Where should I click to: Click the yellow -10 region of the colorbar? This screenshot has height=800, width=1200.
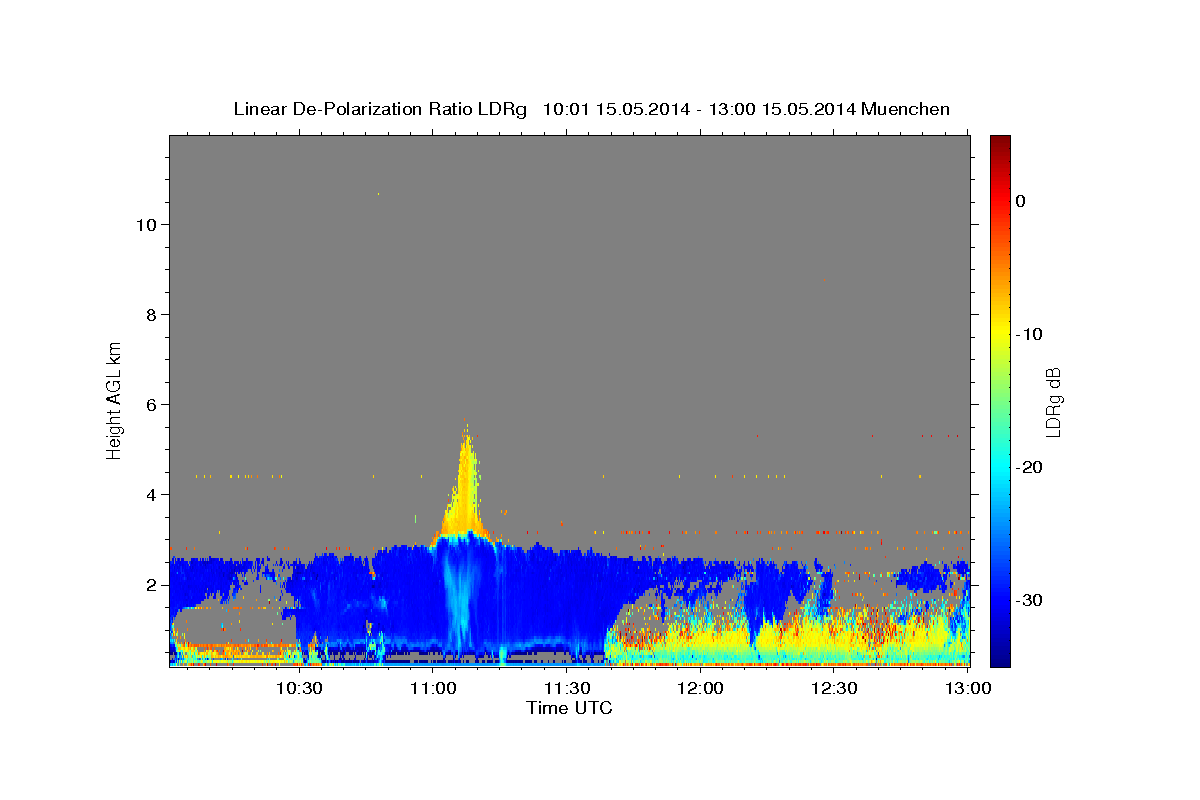pos(1000,334)
